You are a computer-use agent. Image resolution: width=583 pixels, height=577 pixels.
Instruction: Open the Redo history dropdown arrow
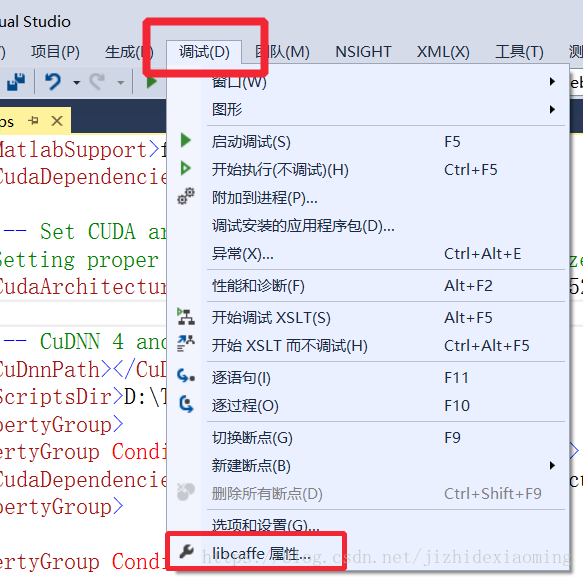click(x=121, y=83)
